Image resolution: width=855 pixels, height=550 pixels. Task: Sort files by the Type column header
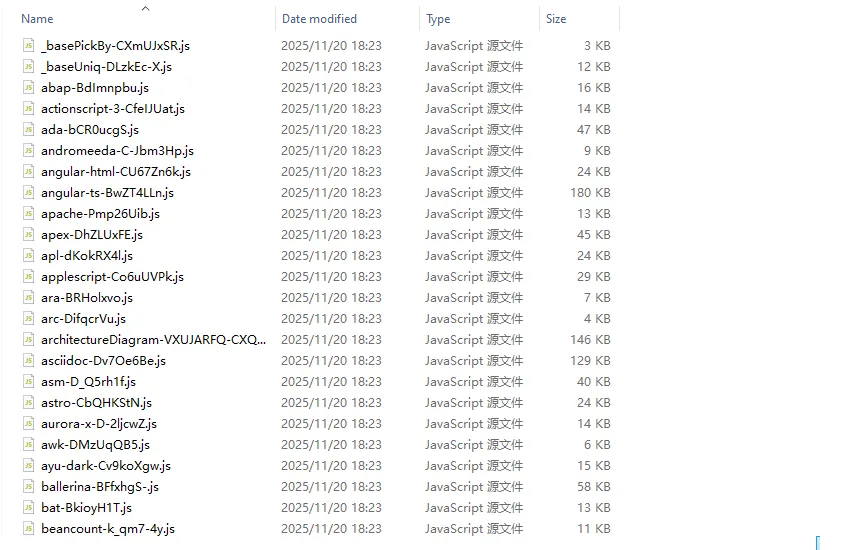pyautogui.click(x=438, y=19)
